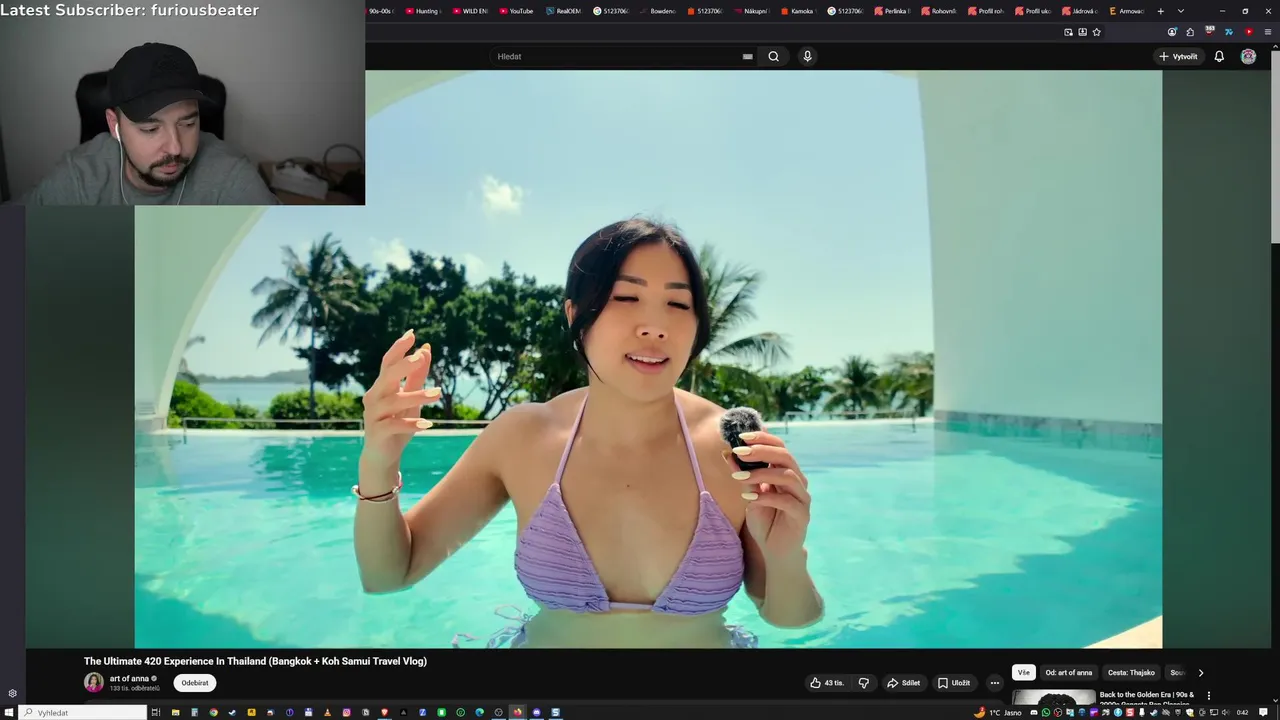The image size is (1280, 720).
Task: Open VLC media player from the taskbar
Action: tap(327, 712)
